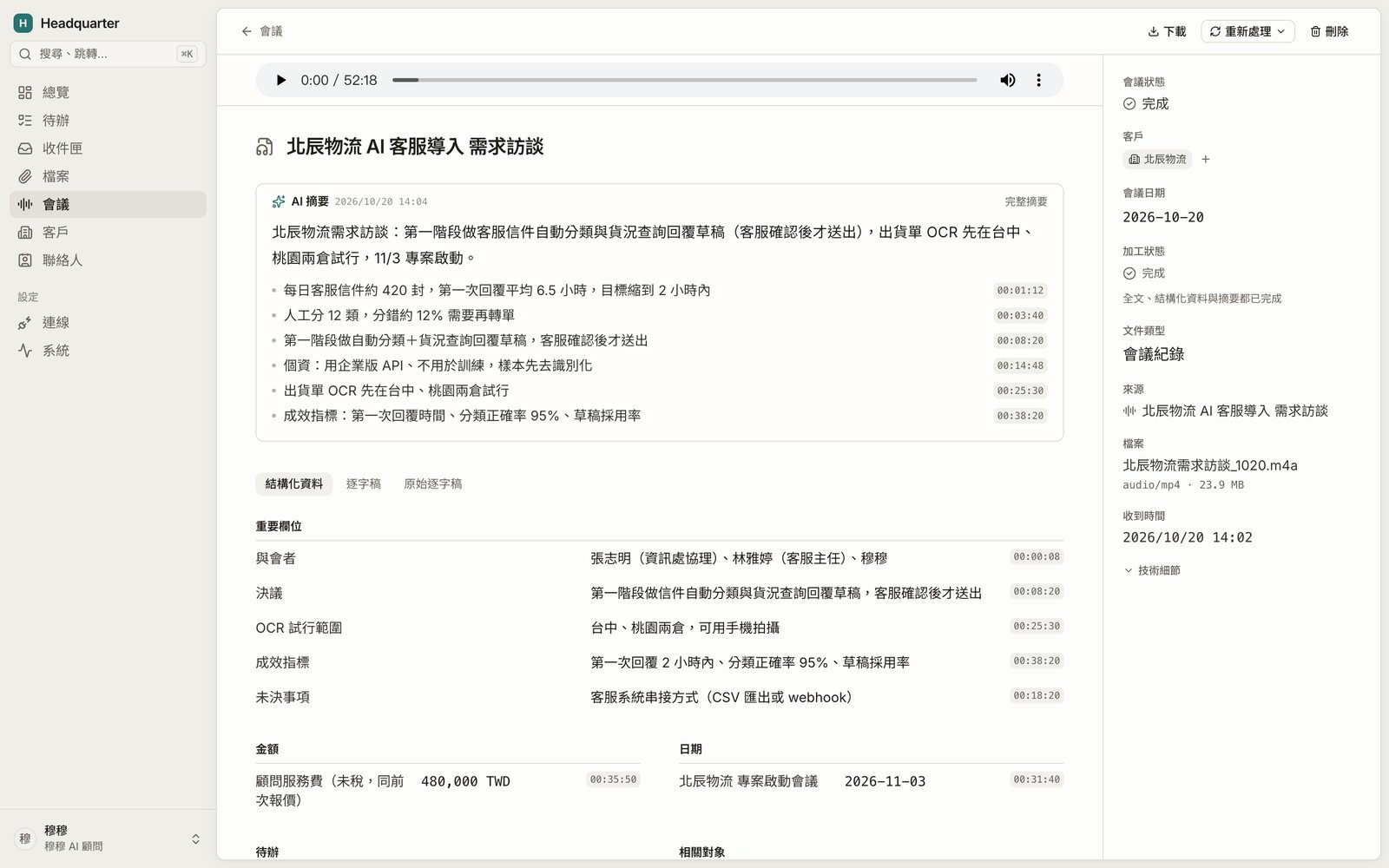
Task: Jump to summary timestamp 00:01:12
Action: pos(1020,290)
